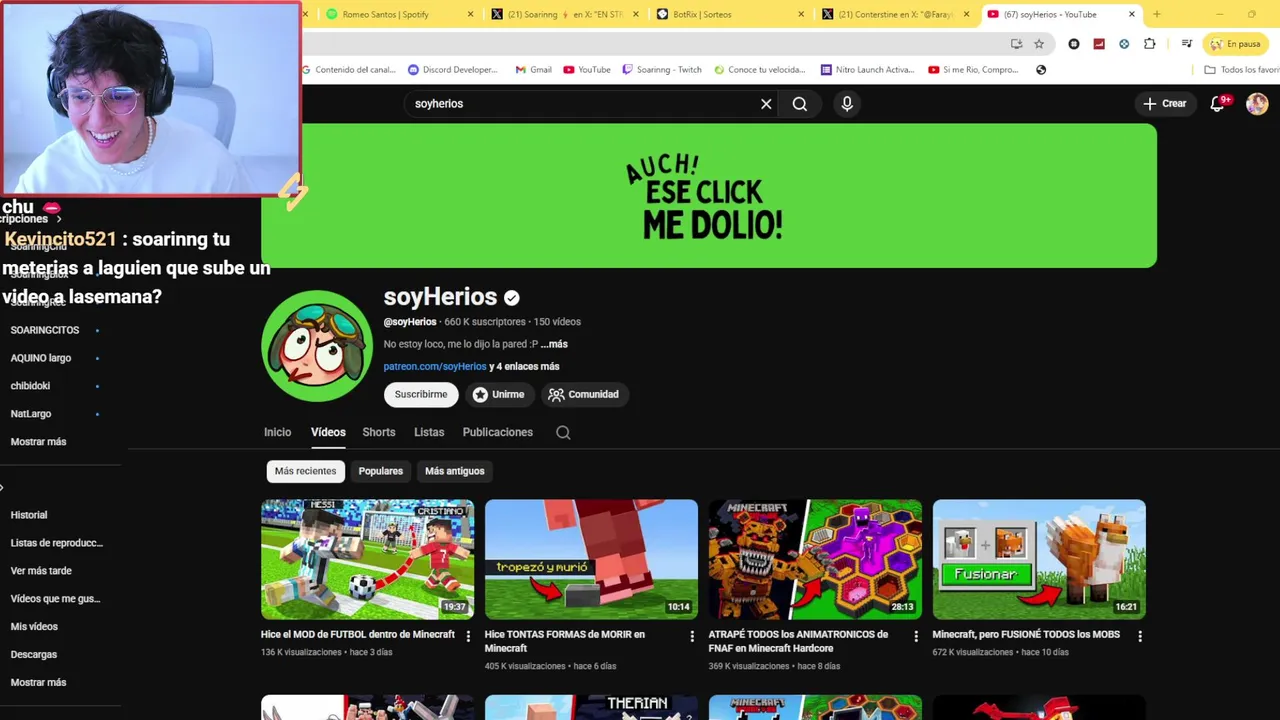Image resolution: width=1280 pixels, height=720 pixels.
Task: Click the green channel banner
Action: [709, 196]
